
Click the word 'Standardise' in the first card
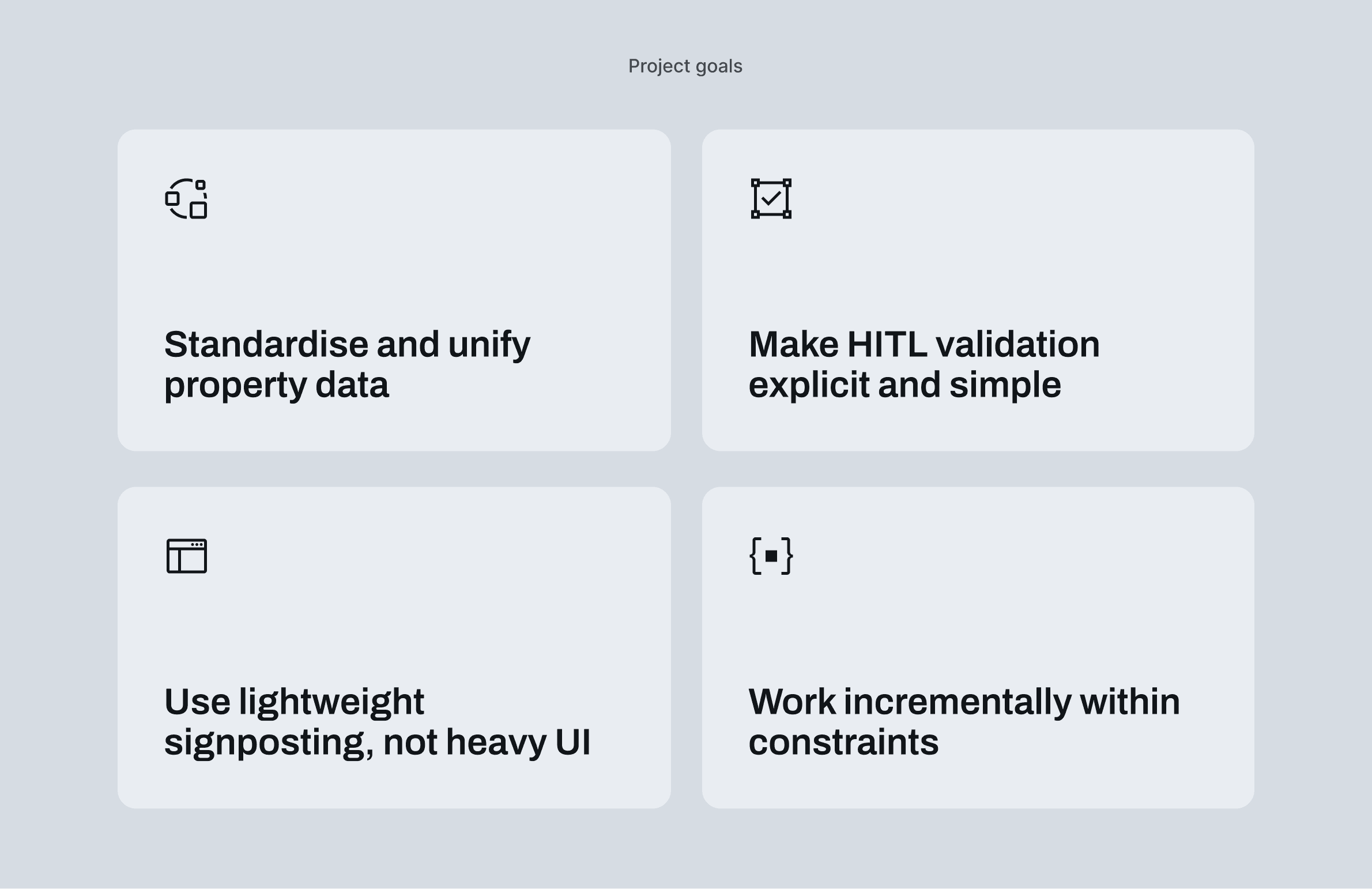coord(266,345)
